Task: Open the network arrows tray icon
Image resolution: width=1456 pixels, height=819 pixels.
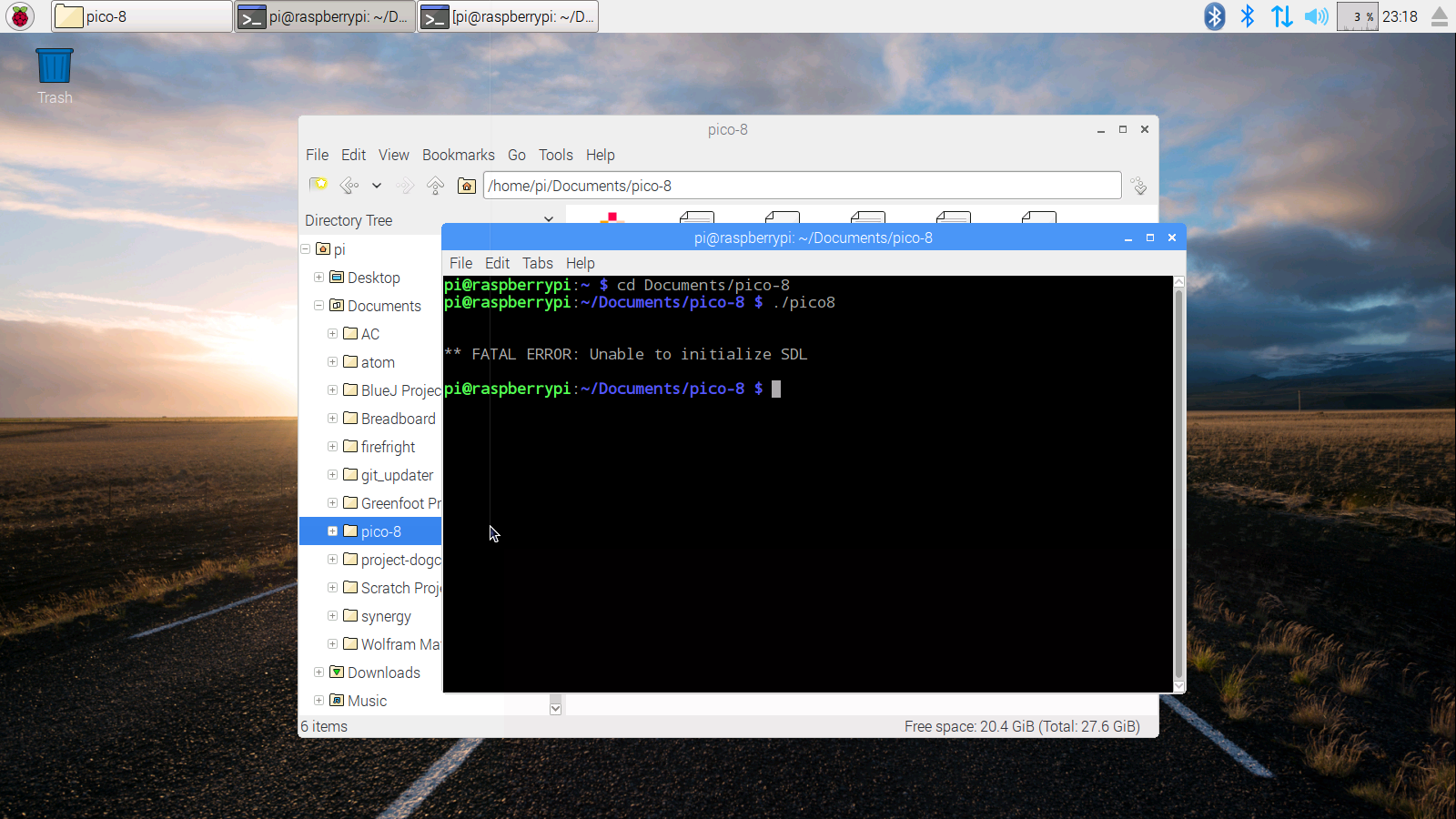Action: point(1282,16)
